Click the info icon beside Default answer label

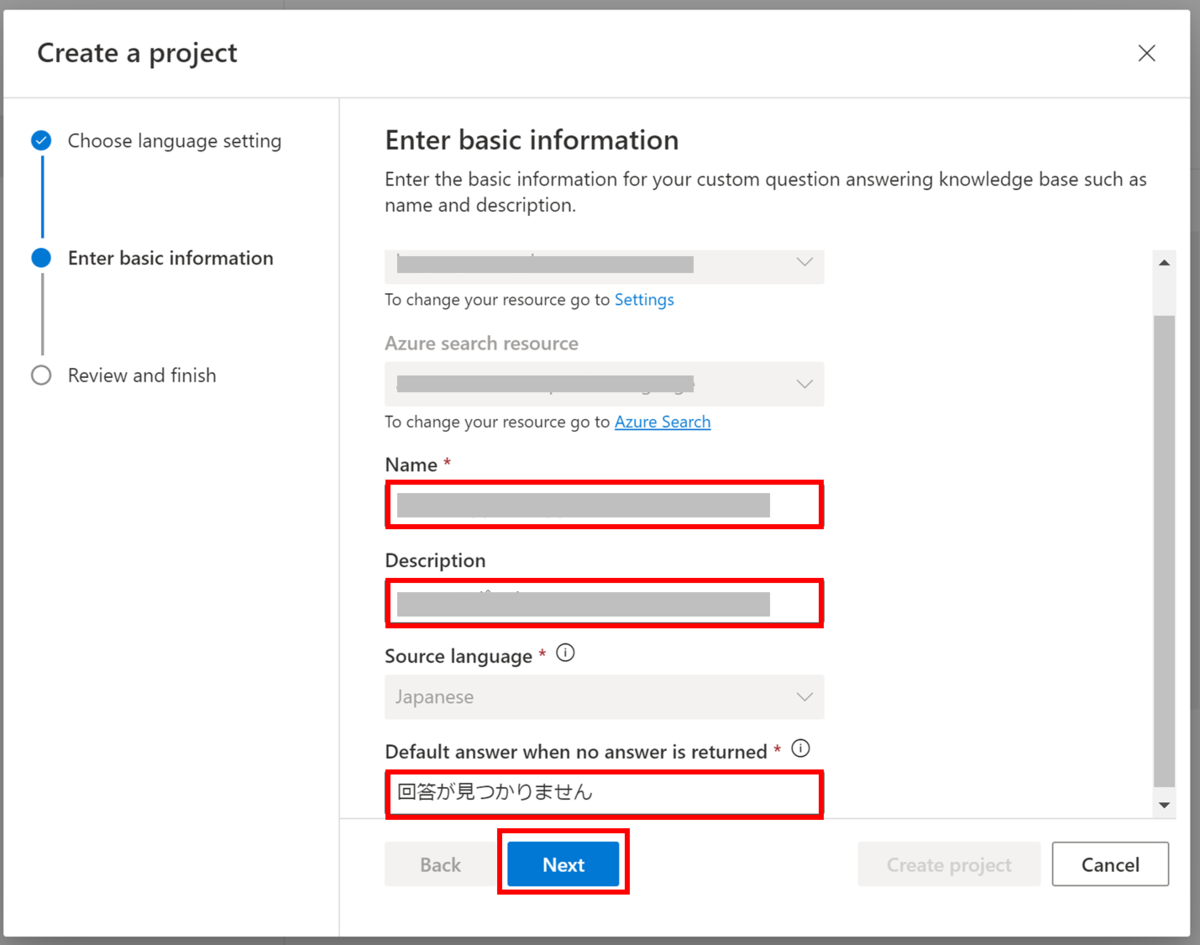800,749
